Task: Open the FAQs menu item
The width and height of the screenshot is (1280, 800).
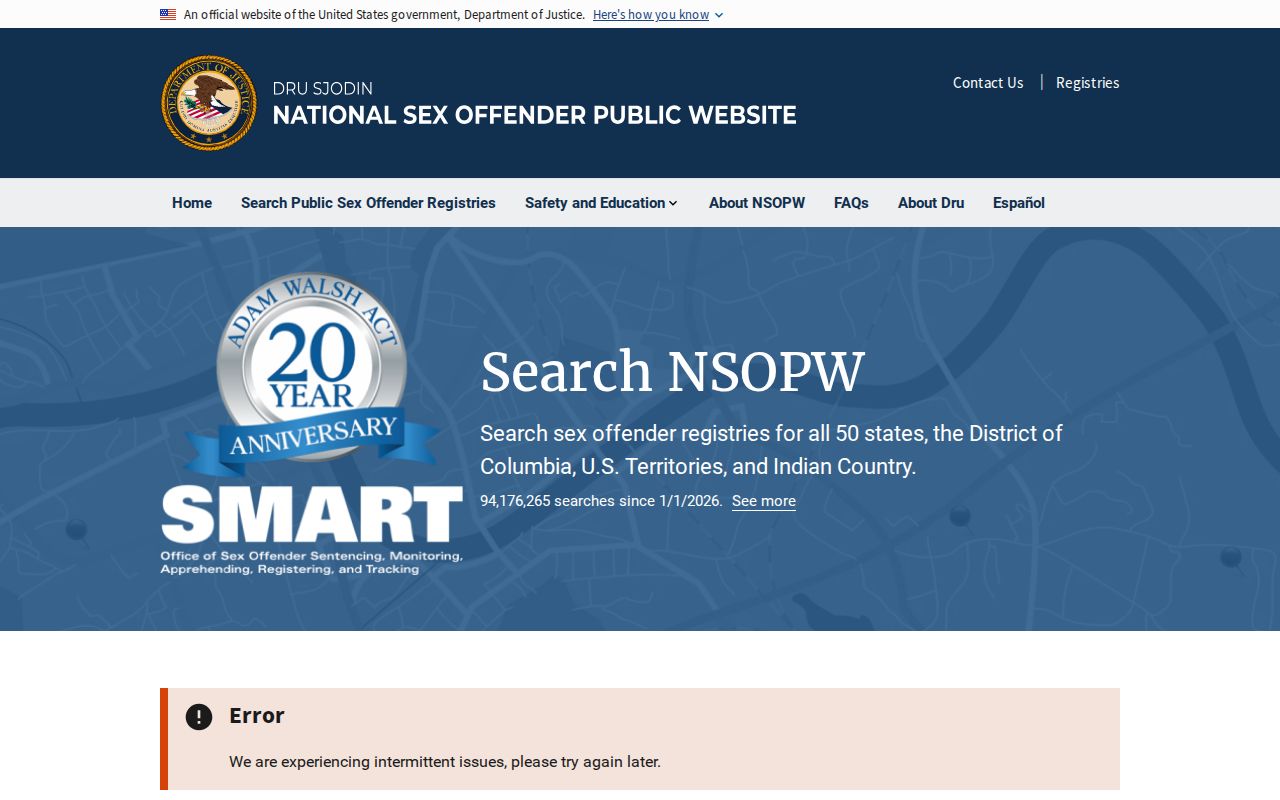Action: tap(851, 203)
